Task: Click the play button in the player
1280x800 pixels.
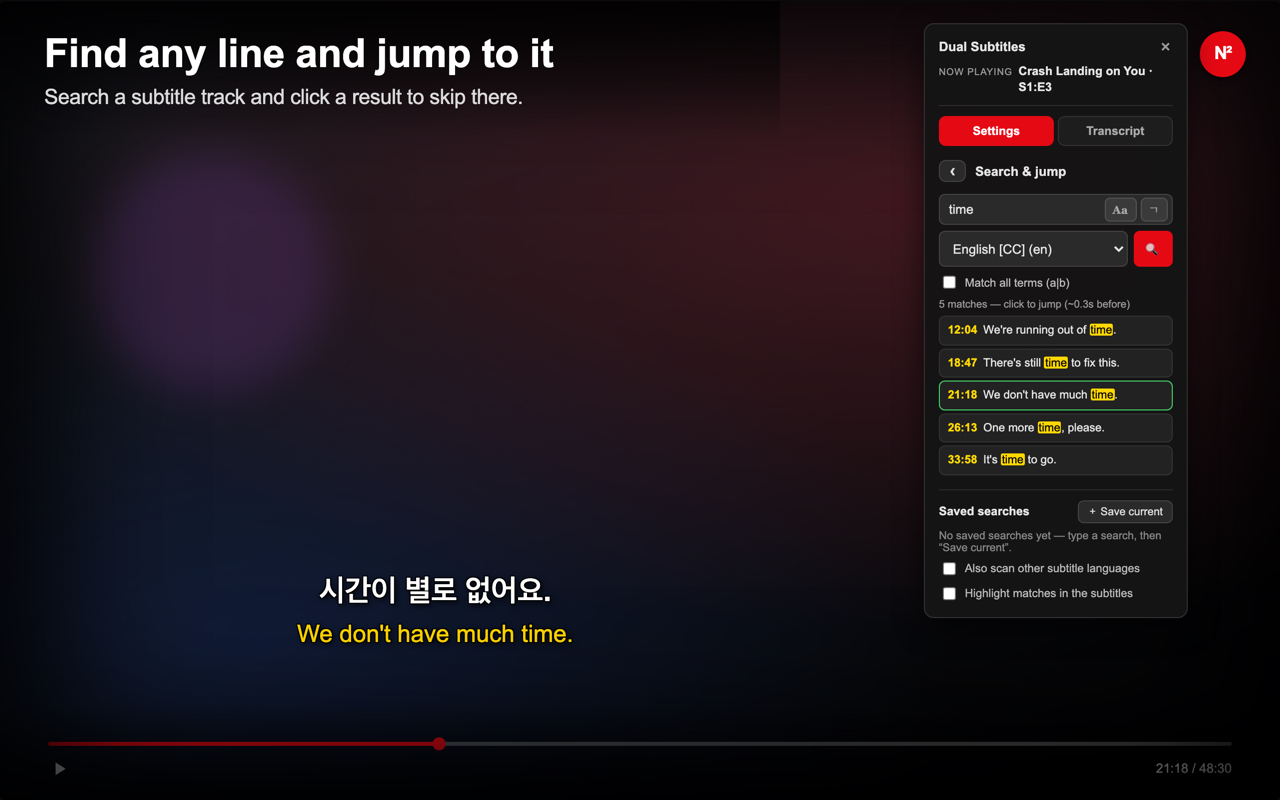Action: click(x=60, y=769)
